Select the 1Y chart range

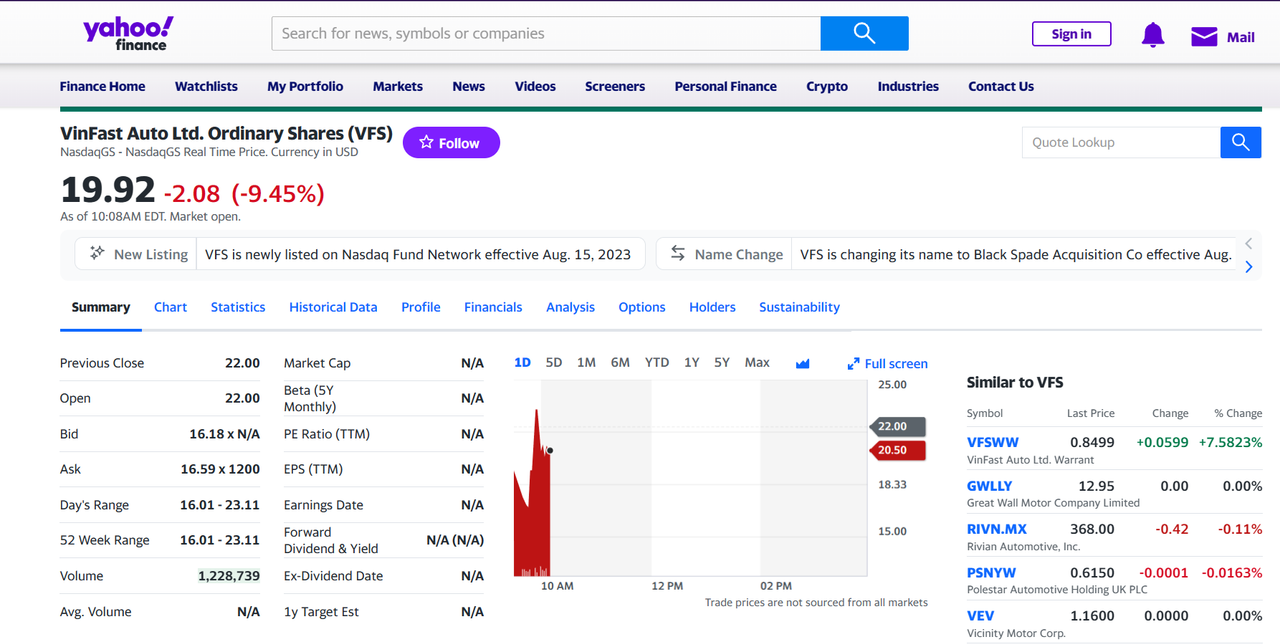coord(691,362)
